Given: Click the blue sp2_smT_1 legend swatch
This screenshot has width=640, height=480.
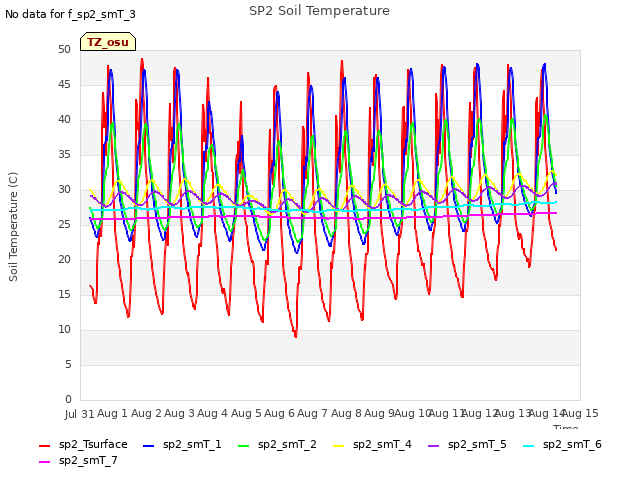Looking at the screenshot, I should (149, 446).
